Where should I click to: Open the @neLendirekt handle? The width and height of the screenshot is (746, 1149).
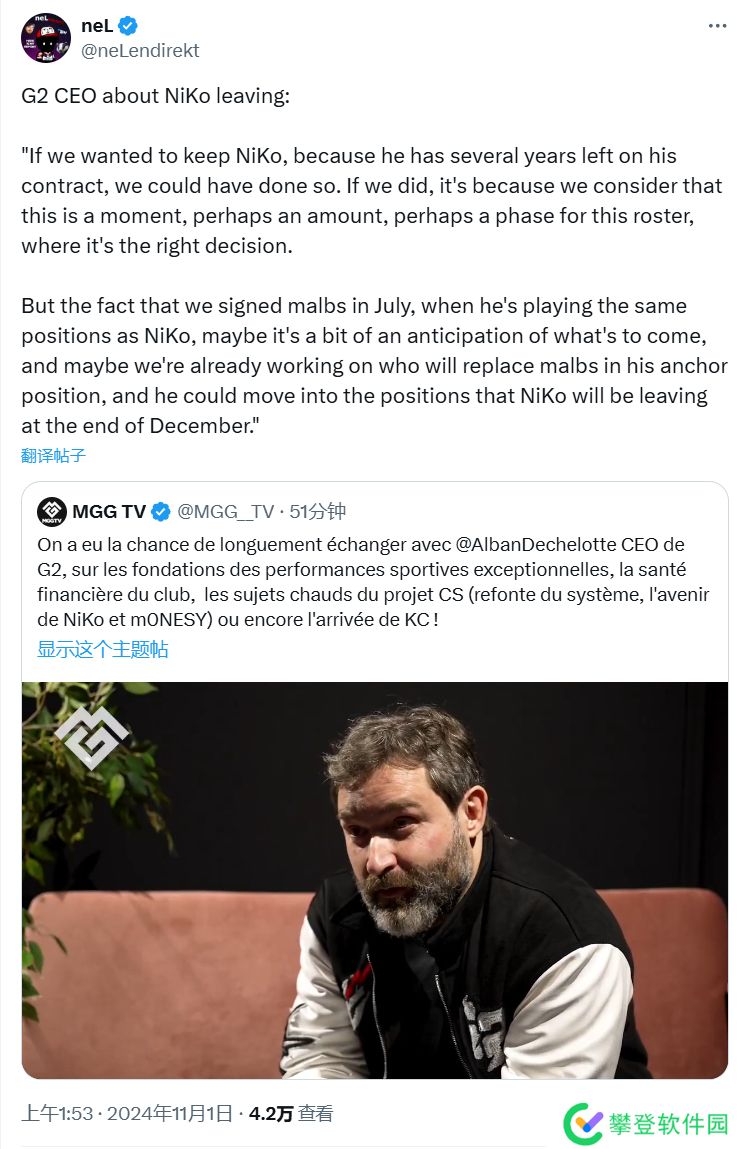click(x=140, y=50)
